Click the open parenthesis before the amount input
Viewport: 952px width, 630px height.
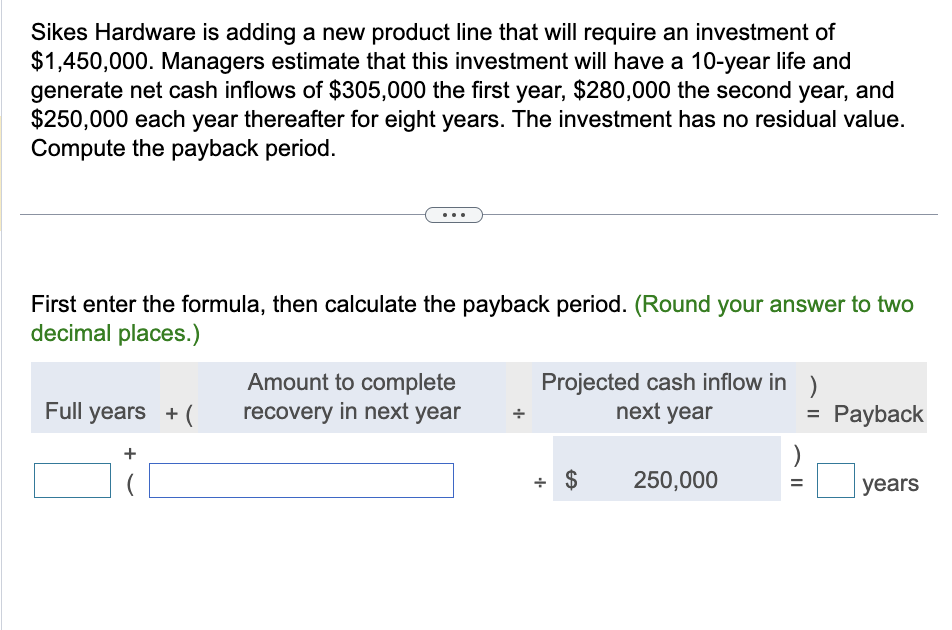(130, 483)
